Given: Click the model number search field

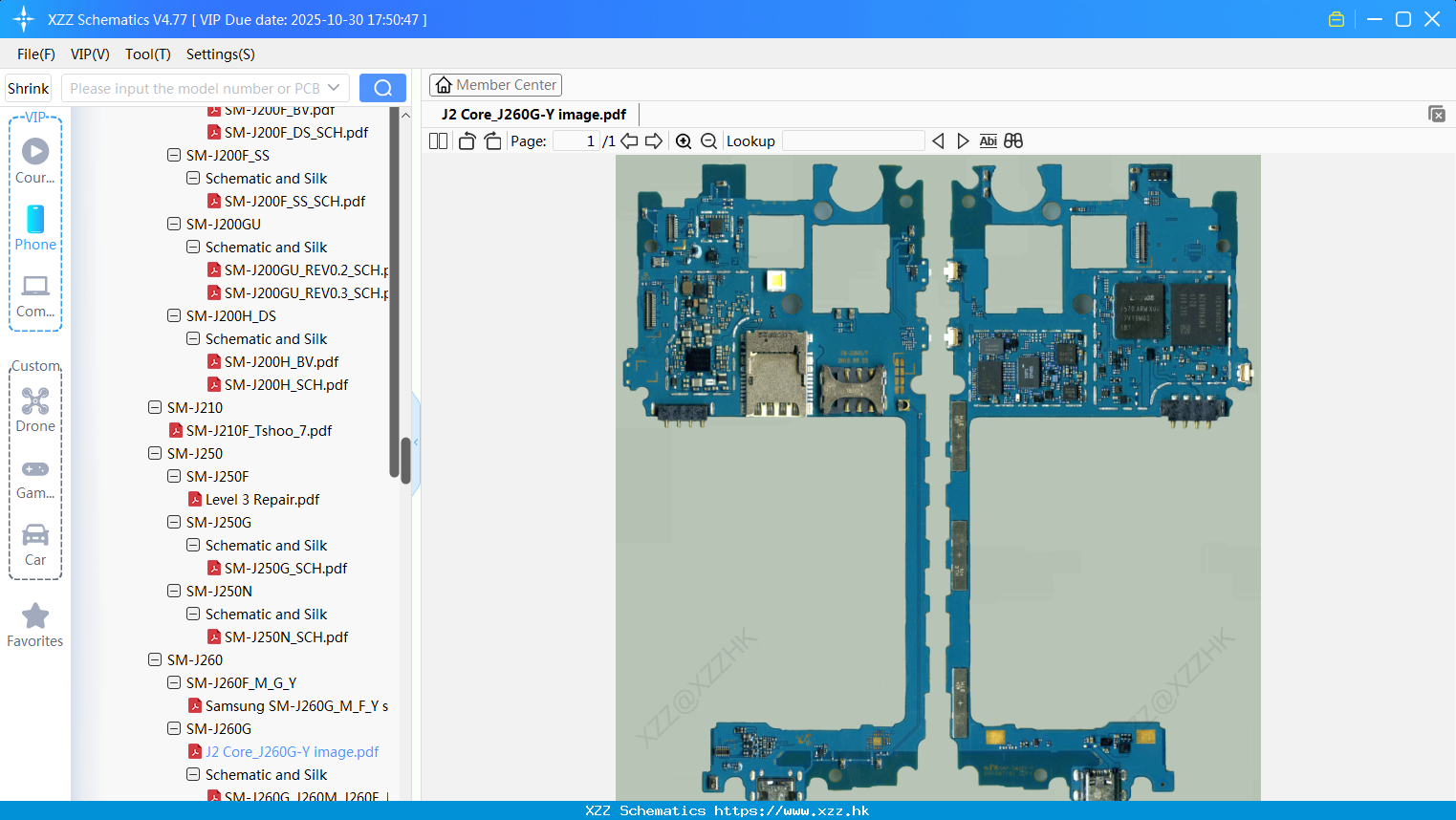Looking at the screenshot, I should coord(195,88).
